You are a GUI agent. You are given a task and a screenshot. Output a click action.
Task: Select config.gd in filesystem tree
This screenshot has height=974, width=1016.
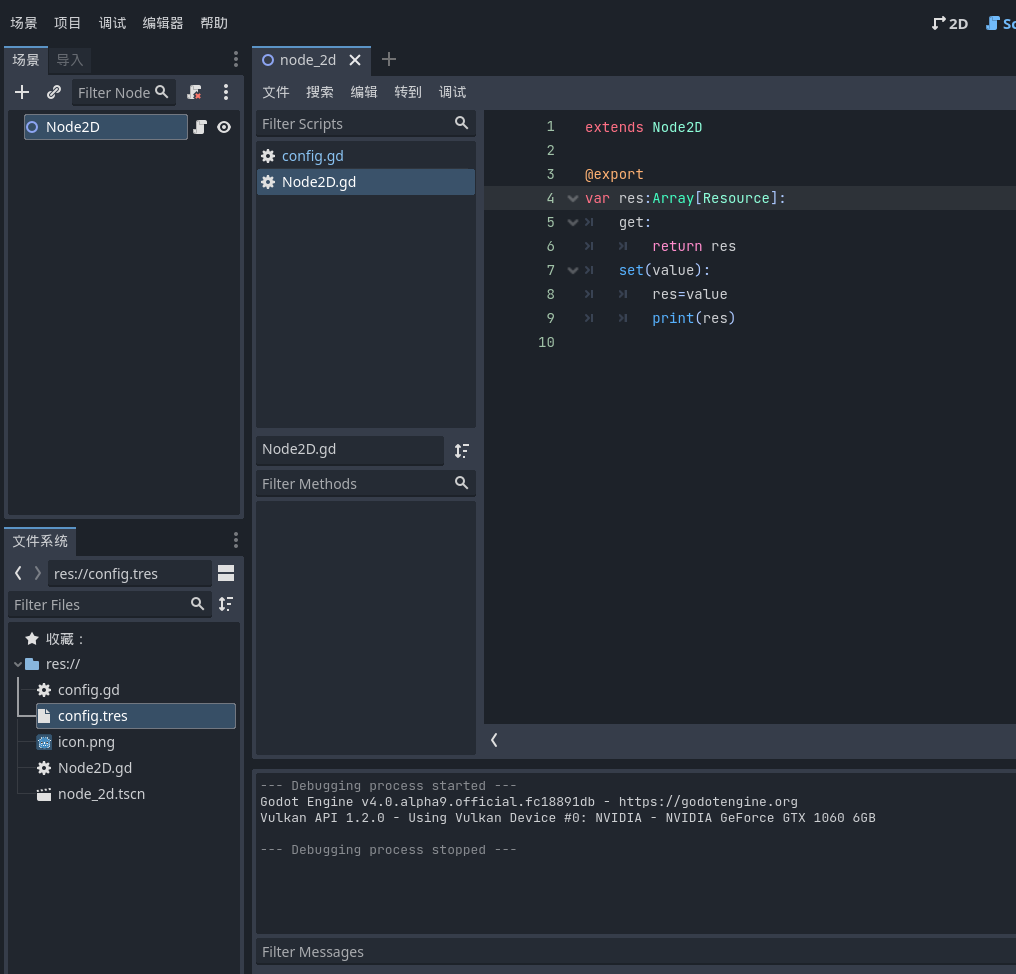pyautogui.click(x=136, y=690)
